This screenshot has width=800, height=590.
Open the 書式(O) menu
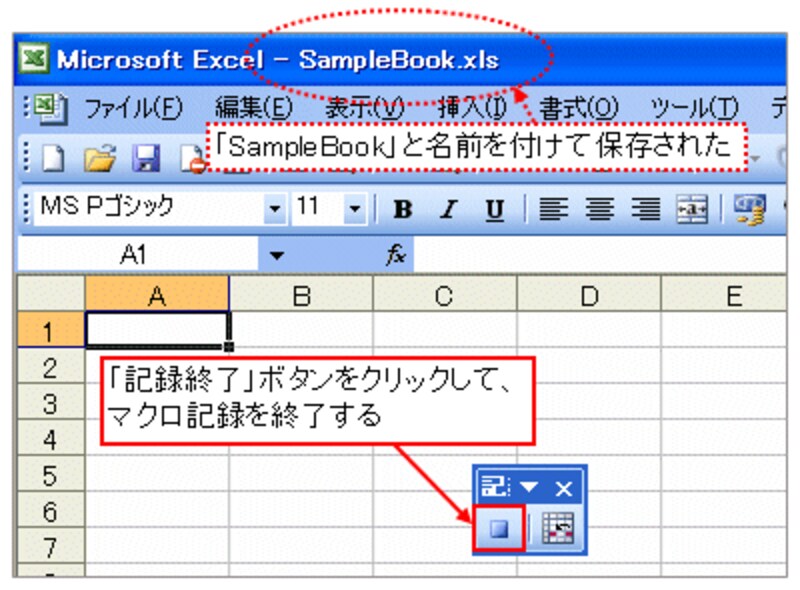pyautogui.click(x=579, y=108)
